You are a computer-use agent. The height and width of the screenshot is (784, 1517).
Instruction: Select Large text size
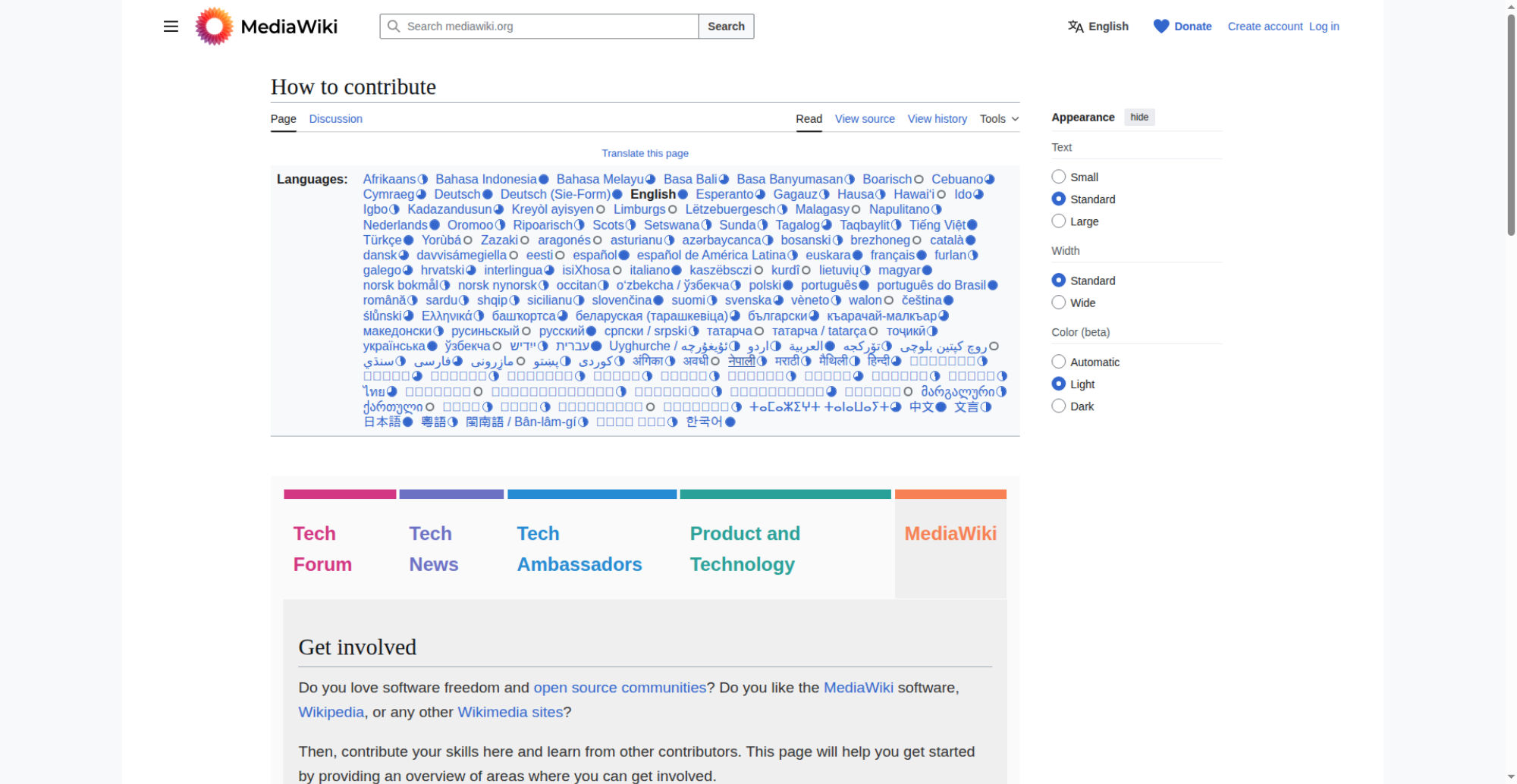coord(1058,221)
